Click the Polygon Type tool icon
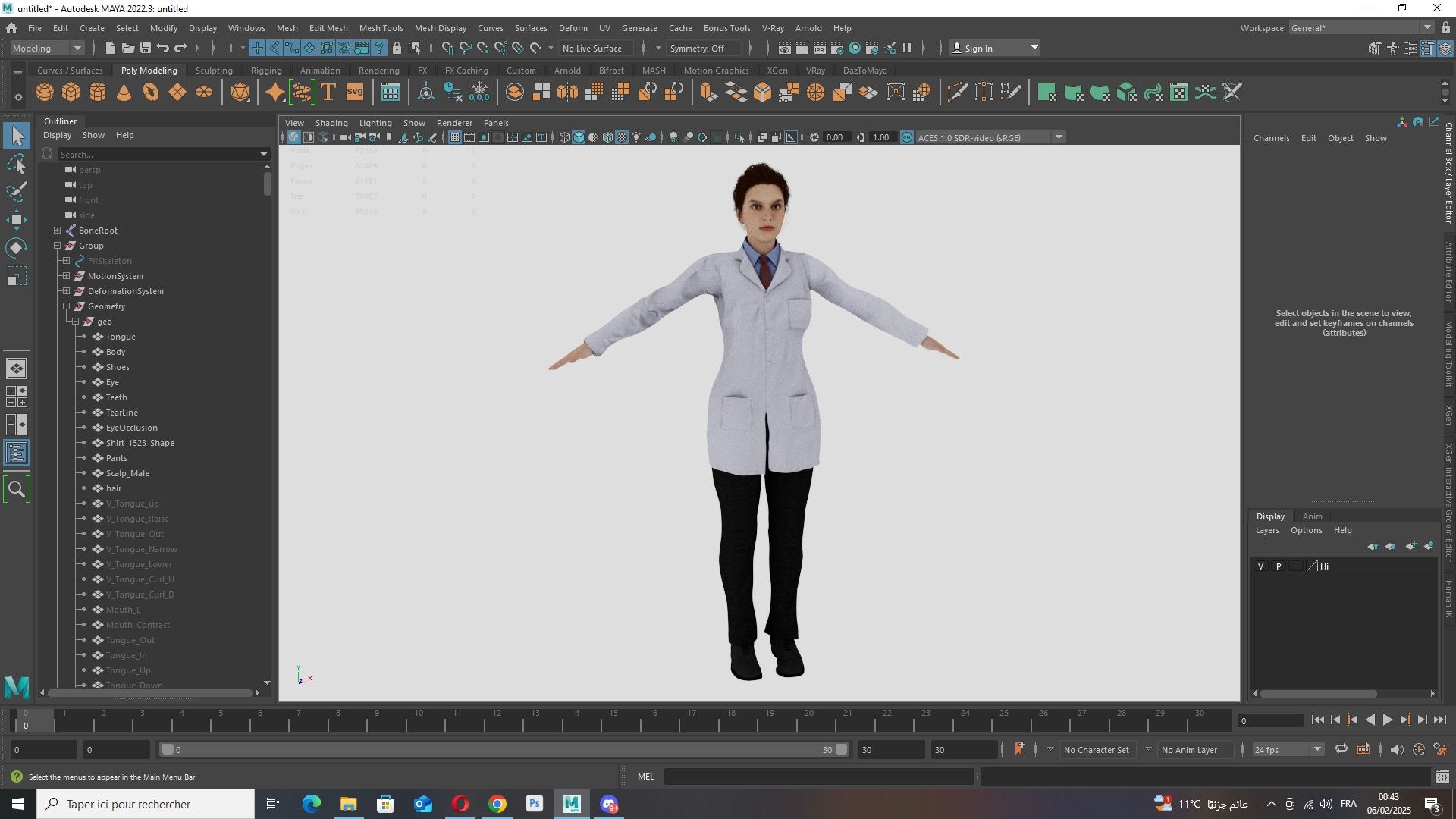Viewport: 1456px width, 819px height. click(x=328, y=93)
